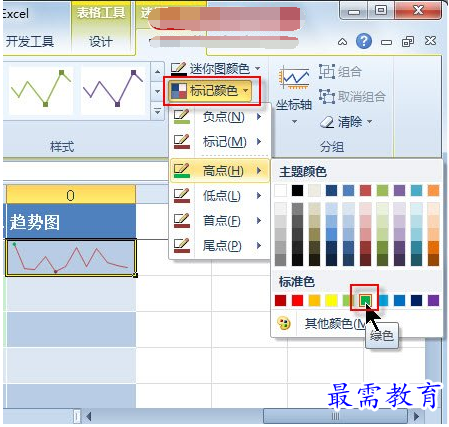This screenshot has height=427, width=449.
Task: Select column header O
Action: [x=70, y=195]
